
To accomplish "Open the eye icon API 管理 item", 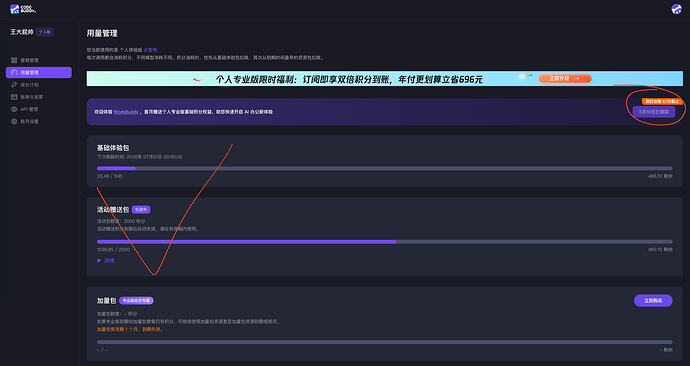I will 25,109.
